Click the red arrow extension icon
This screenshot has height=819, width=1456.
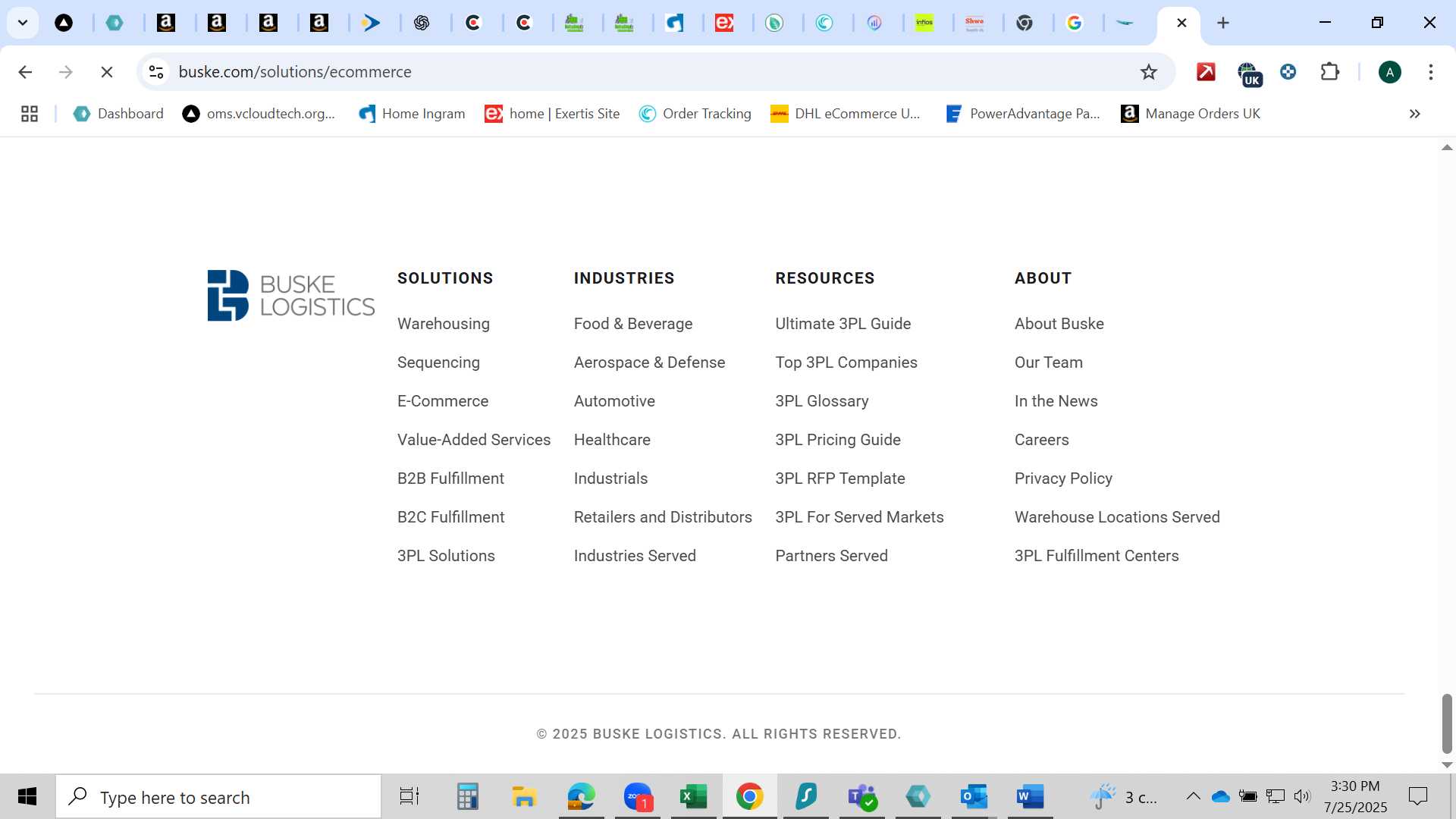tap(1206, 72)
